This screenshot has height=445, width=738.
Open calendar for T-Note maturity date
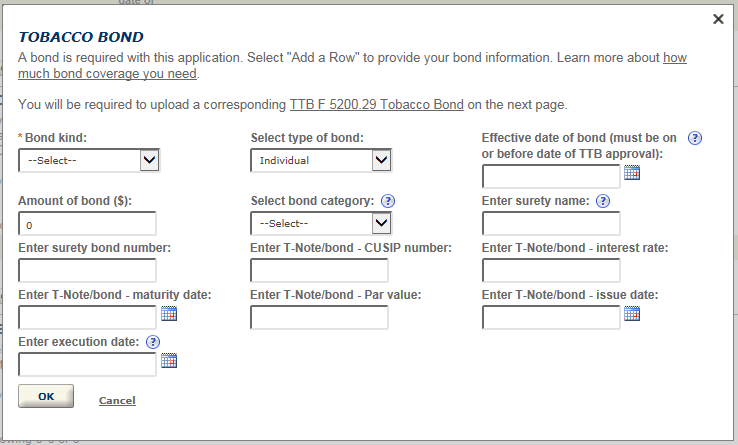[x=169, y=314]
